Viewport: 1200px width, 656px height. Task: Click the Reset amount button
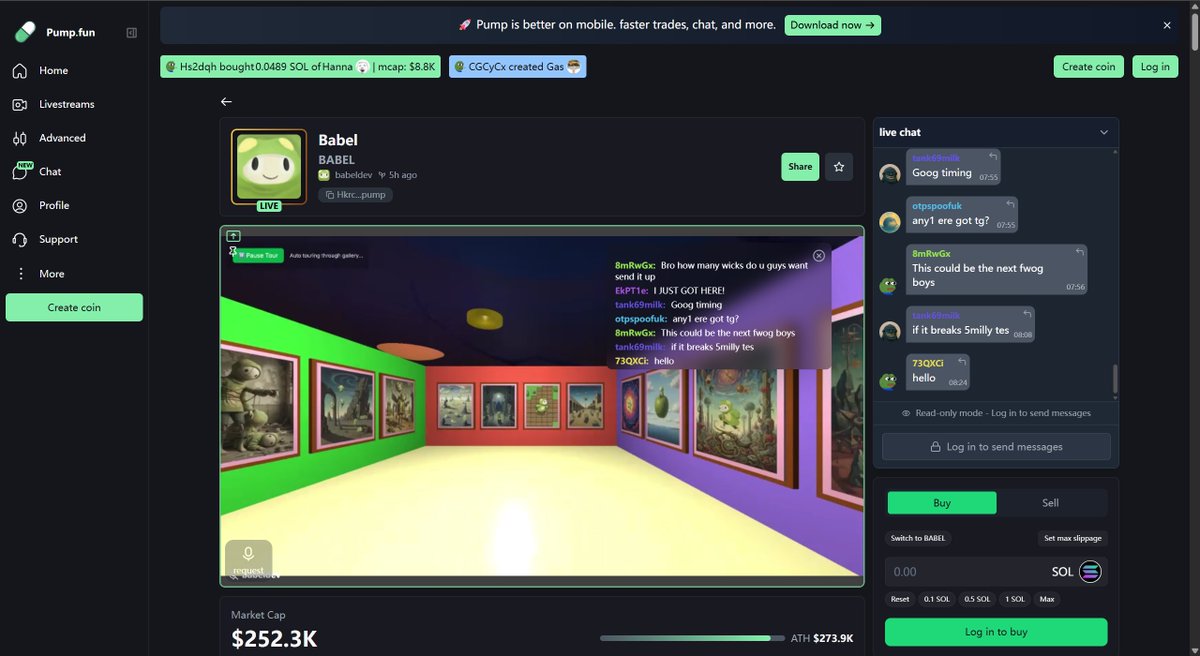(900, 599)
